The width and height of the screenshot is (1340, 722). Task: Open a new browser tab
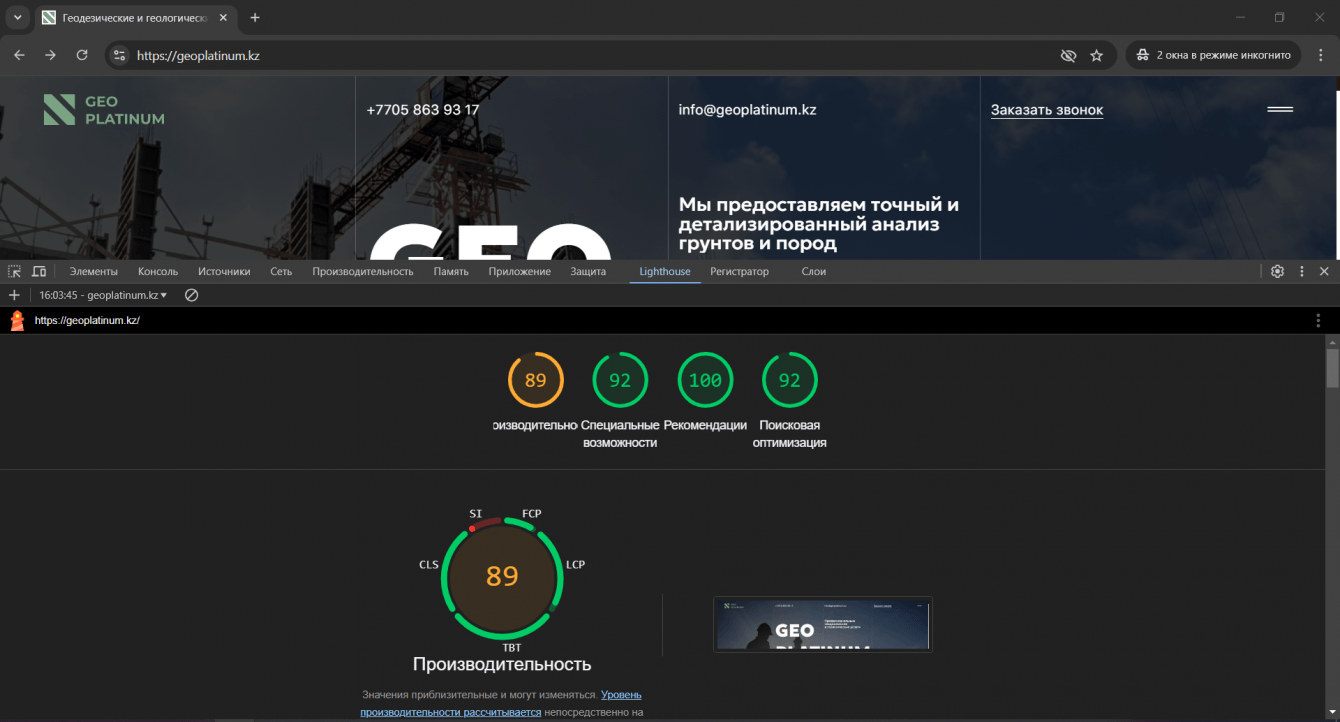[255, 18]
